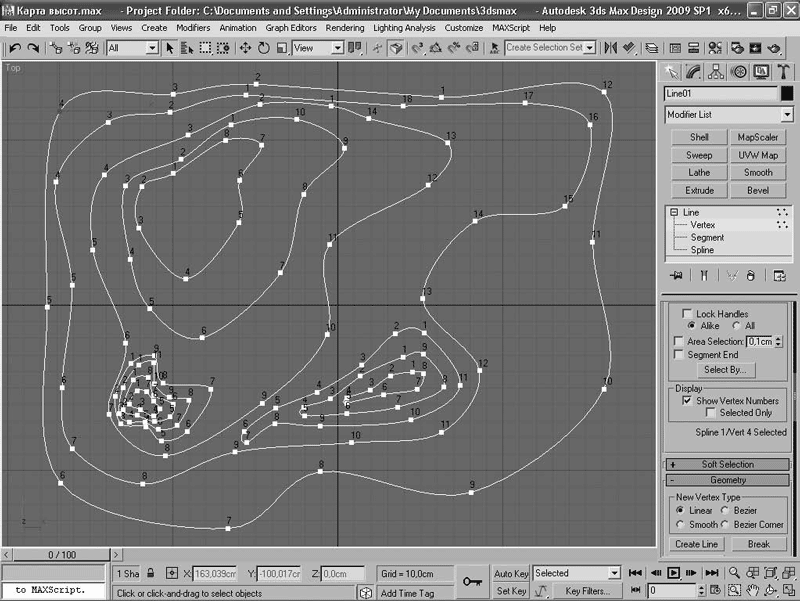Apply the Extrude modifier button
The height and width of the screenshot is (601, 800).
(x=699, y=190)
